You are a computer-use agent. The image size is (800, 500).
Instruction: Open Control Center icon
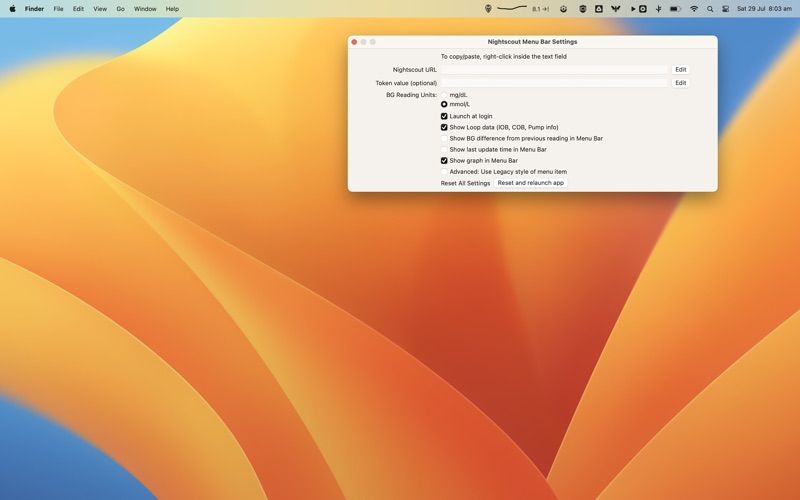726,9
